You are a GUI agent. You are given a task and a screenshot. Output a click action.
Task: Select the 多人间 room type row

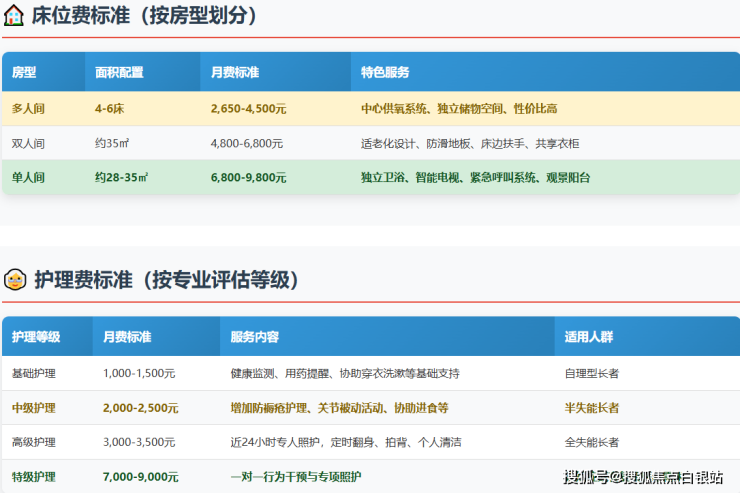tap(28, 108)
